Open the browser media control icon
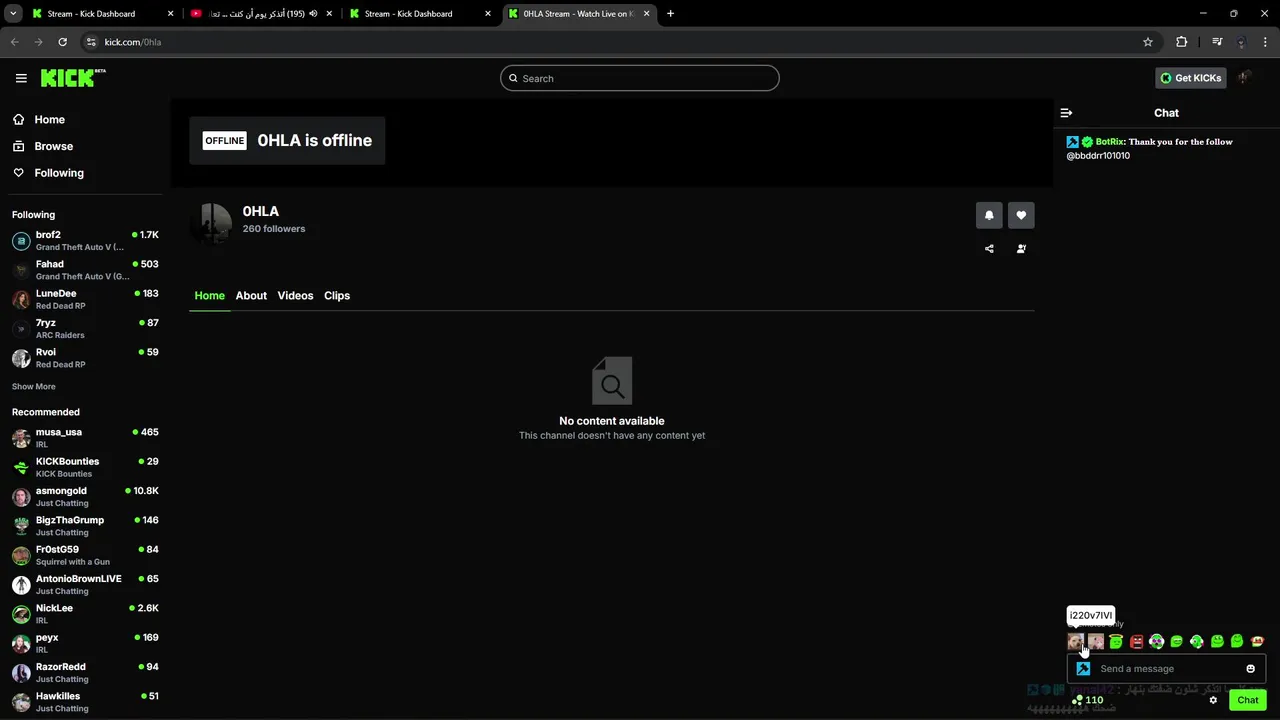 (1216, 42)
